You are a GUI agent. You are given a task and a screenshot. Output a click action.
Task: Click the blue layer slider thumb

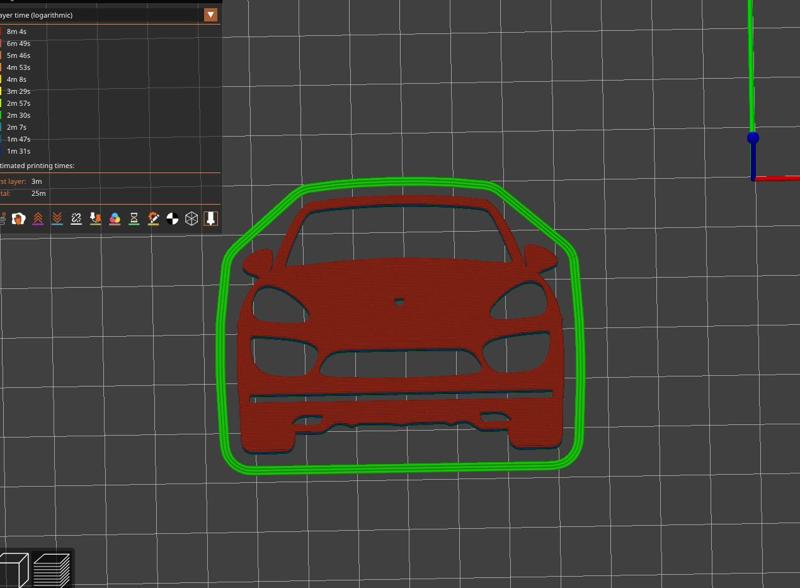[x=753, y=138]
